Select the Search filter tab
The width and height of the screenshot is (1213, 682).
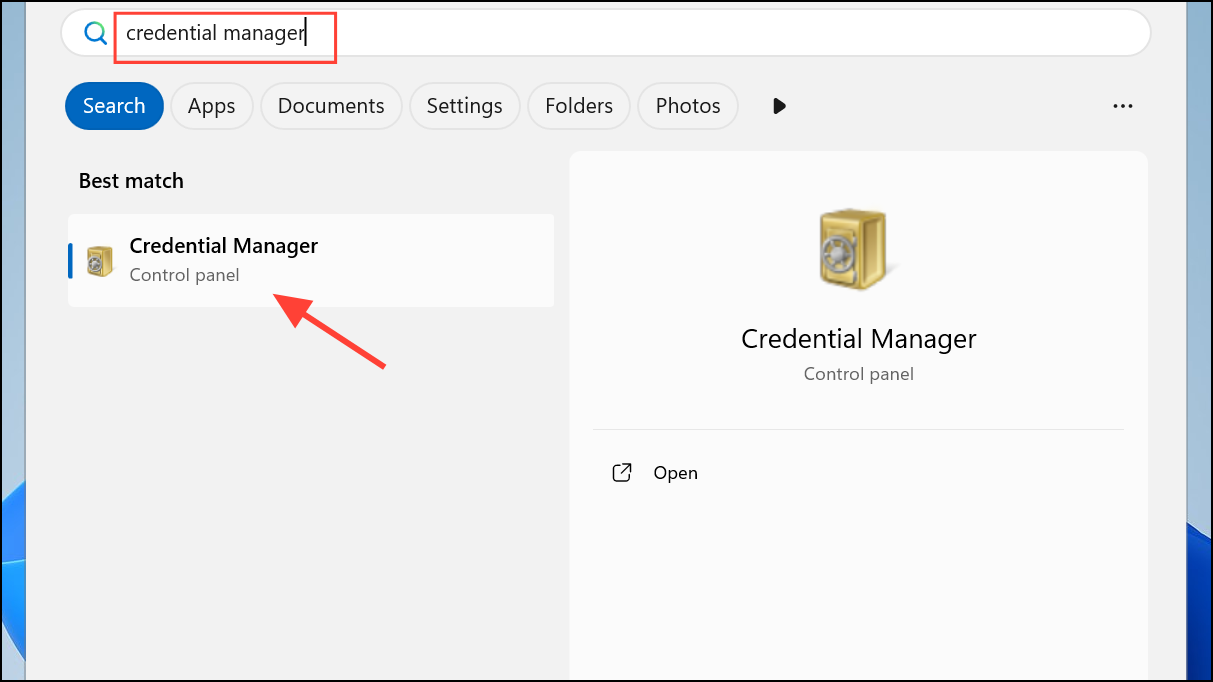pyautogui.click(x=114, y=106)
